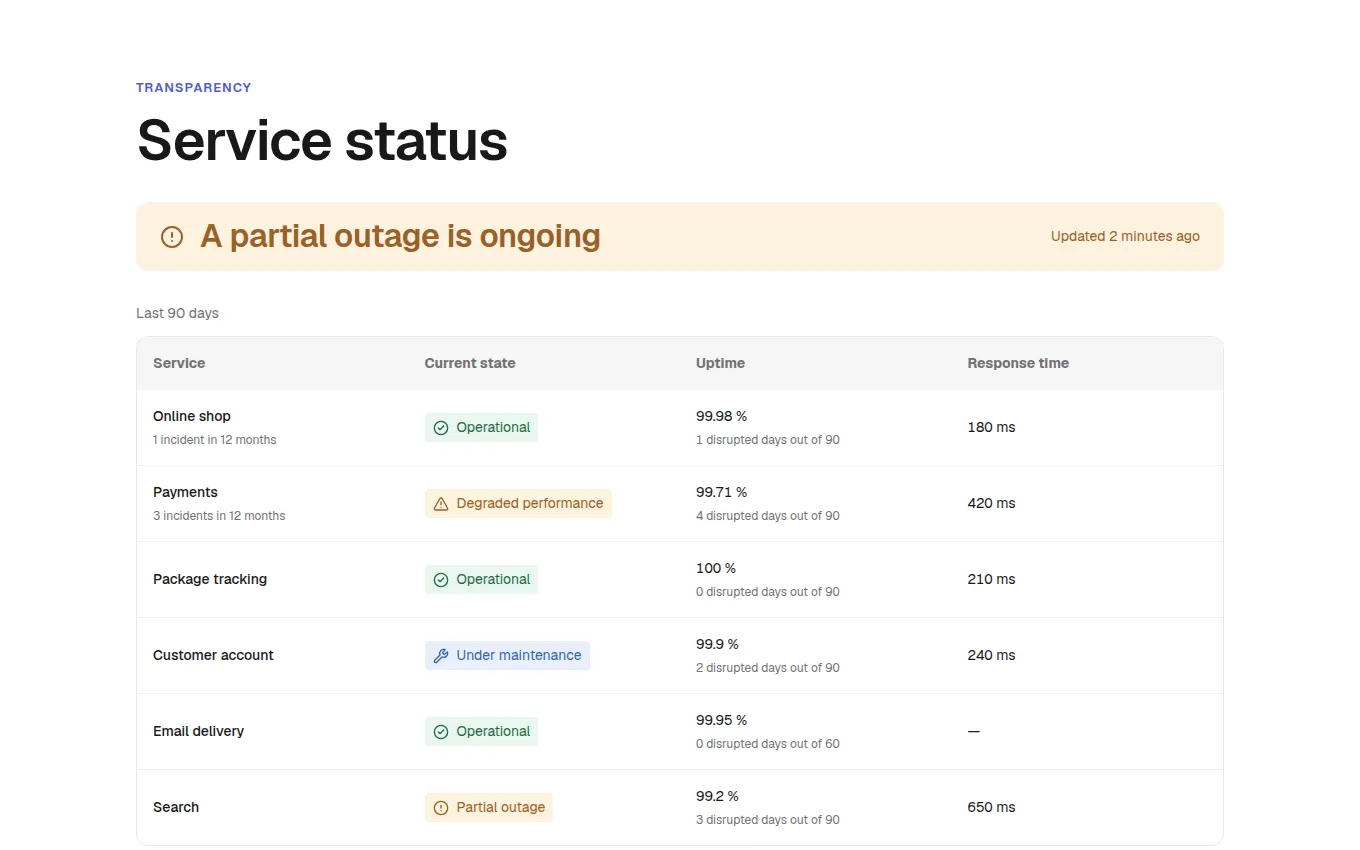Select the Customer account service name
The height and width of the screenshot is (850, 1360).
click(213, 655)
